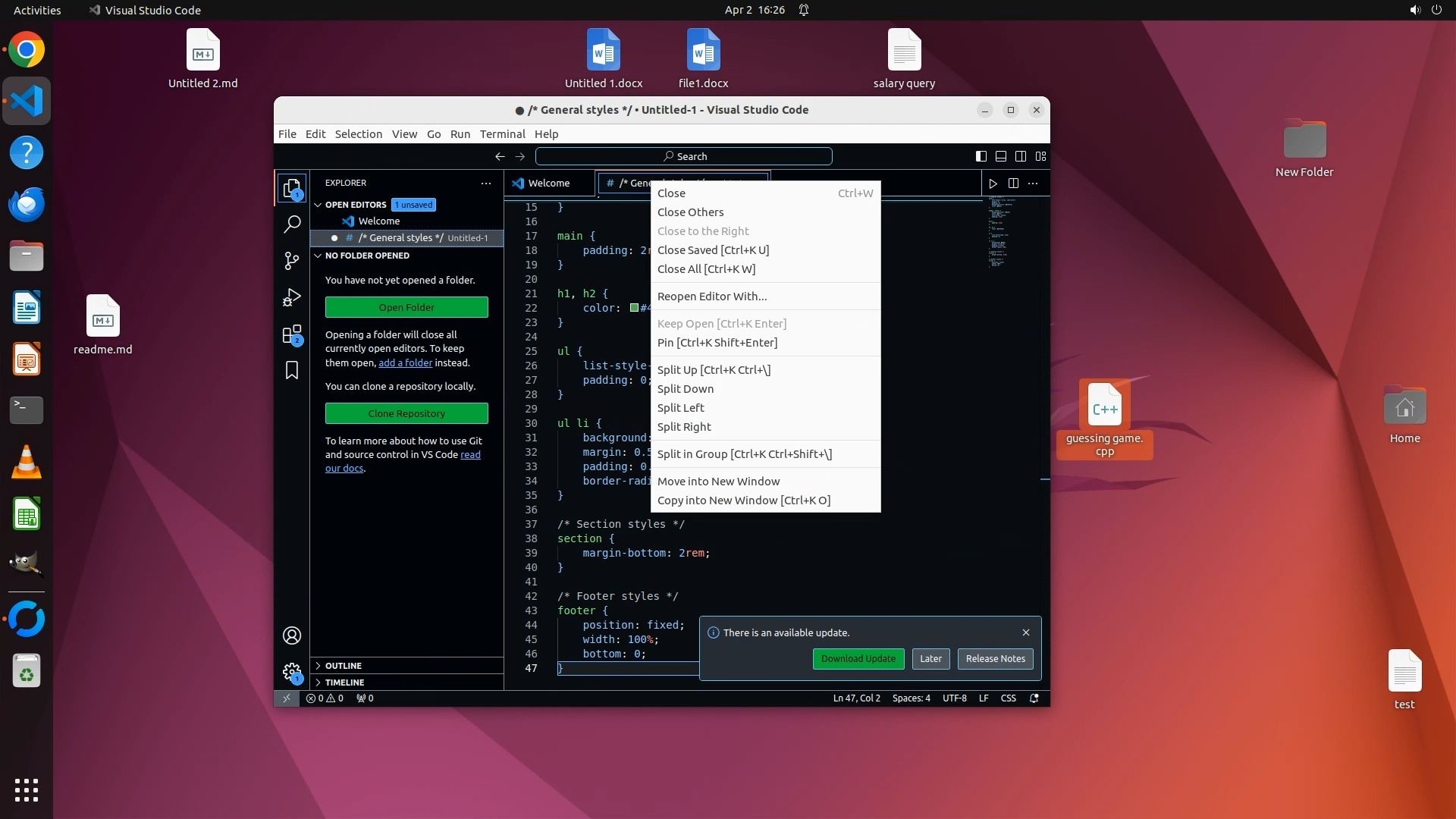1456x819 pixels.
Task: Click the green color swatch on line 22
Action: pyautogui.click(x=634, y=308)
